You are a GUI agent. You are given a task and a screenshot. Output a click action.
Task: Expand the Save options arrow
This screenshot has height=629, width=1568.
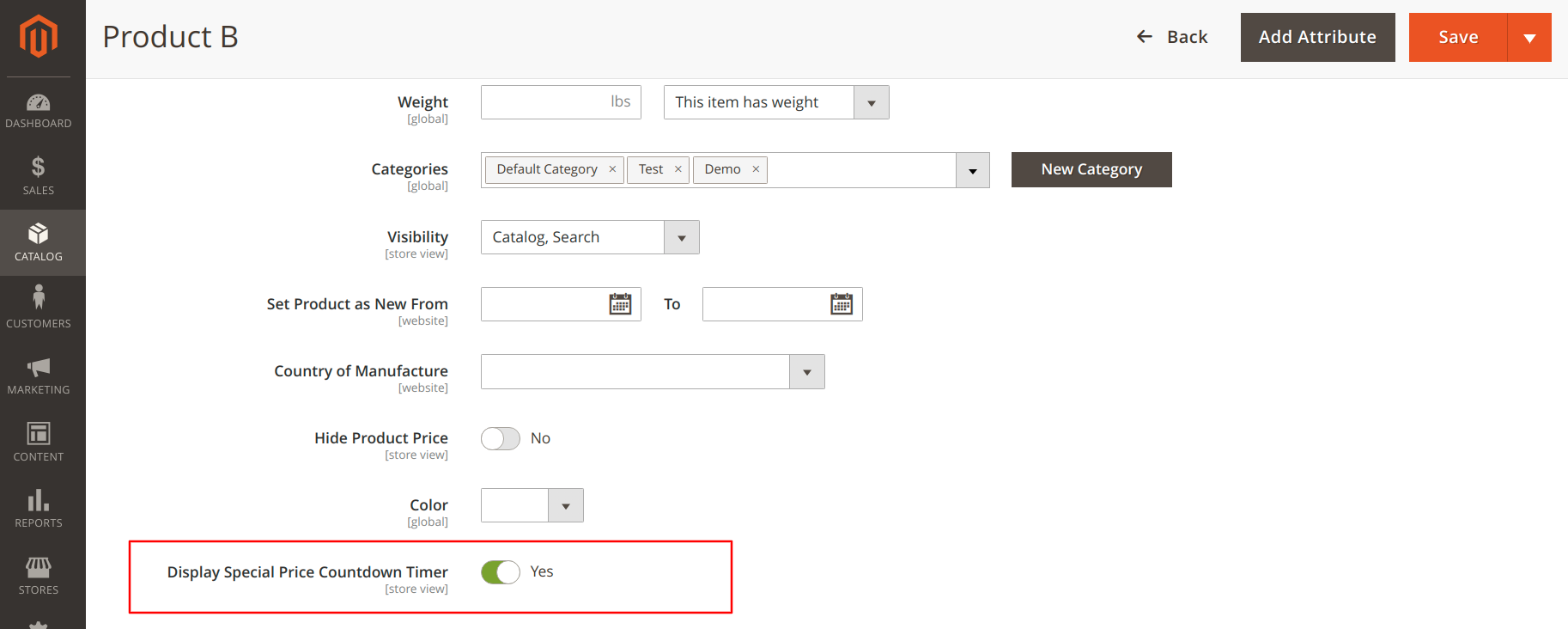1528,38
